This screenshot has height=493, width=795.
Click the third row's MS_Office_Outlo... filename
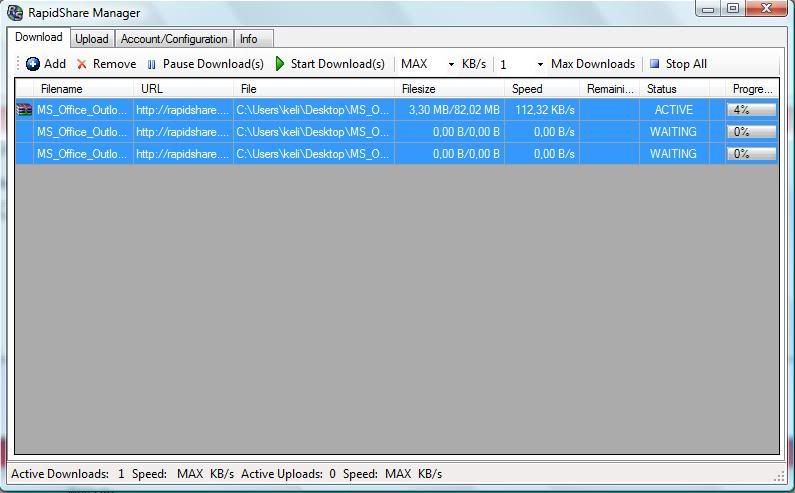[x=82, y=154]
